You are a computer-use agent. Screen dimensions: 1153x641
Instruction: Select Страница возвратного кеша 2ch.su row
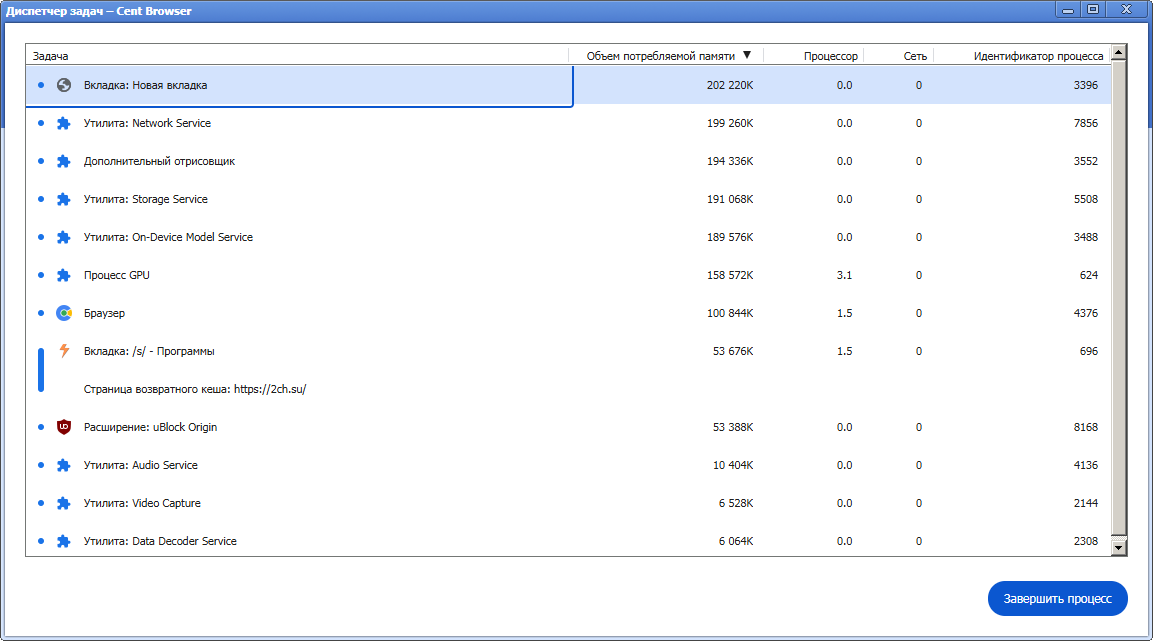(568, 390)
